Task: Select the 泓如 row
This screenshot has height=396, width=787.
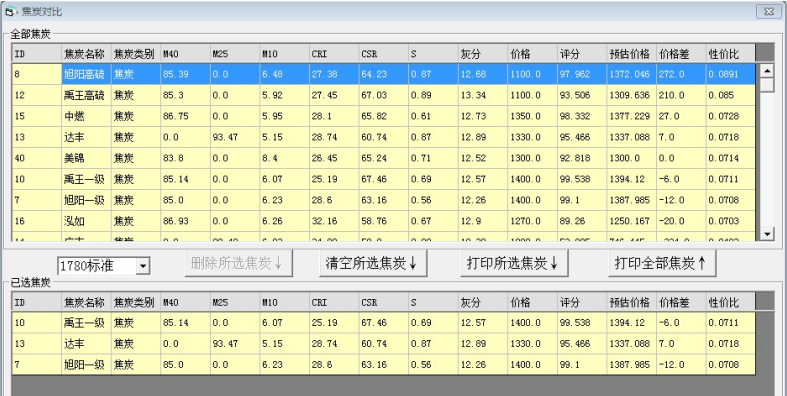Action: tap(384, 221)
